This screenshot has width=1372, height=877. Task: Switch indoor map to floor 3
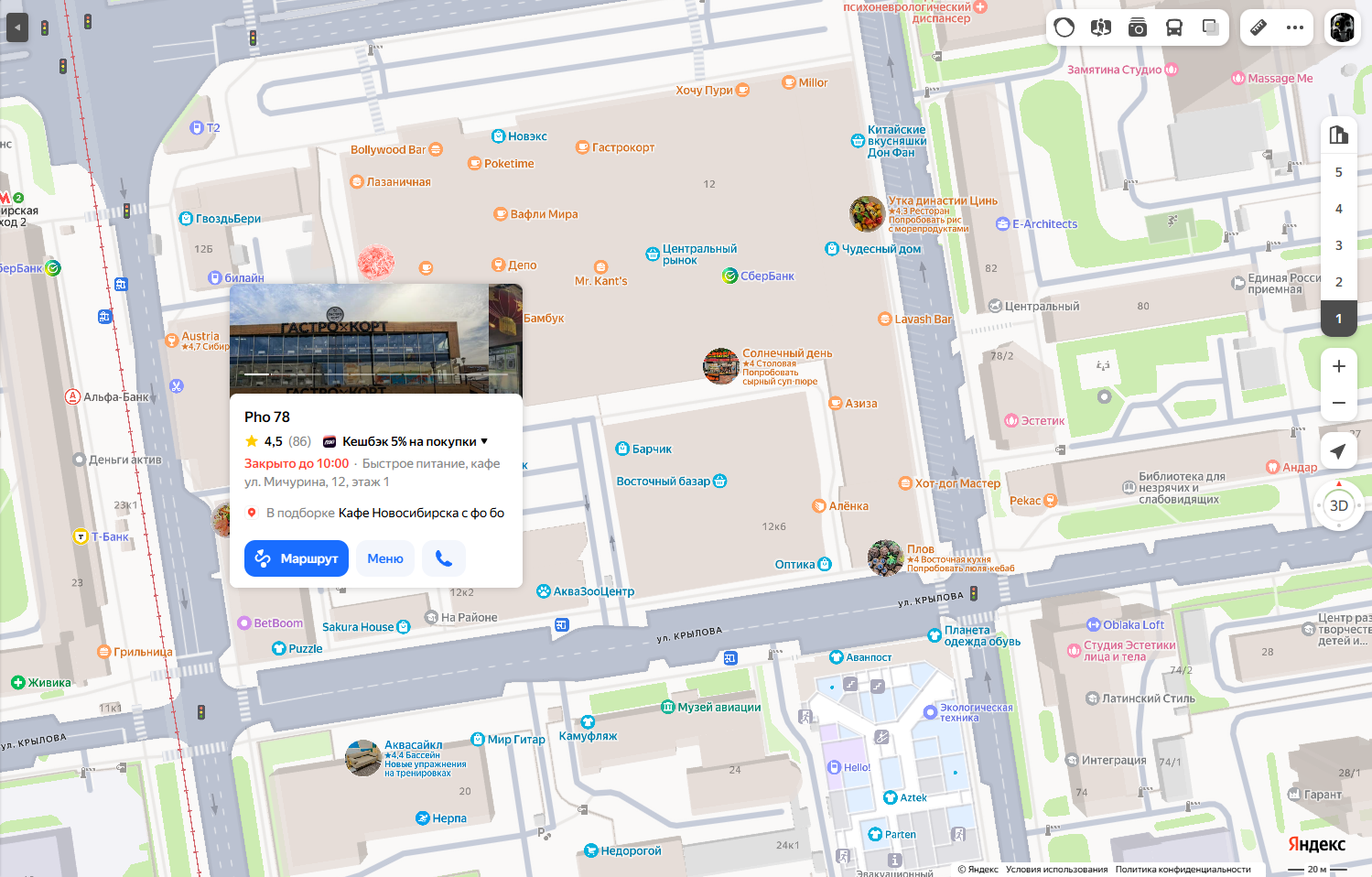click(1339, 245)
